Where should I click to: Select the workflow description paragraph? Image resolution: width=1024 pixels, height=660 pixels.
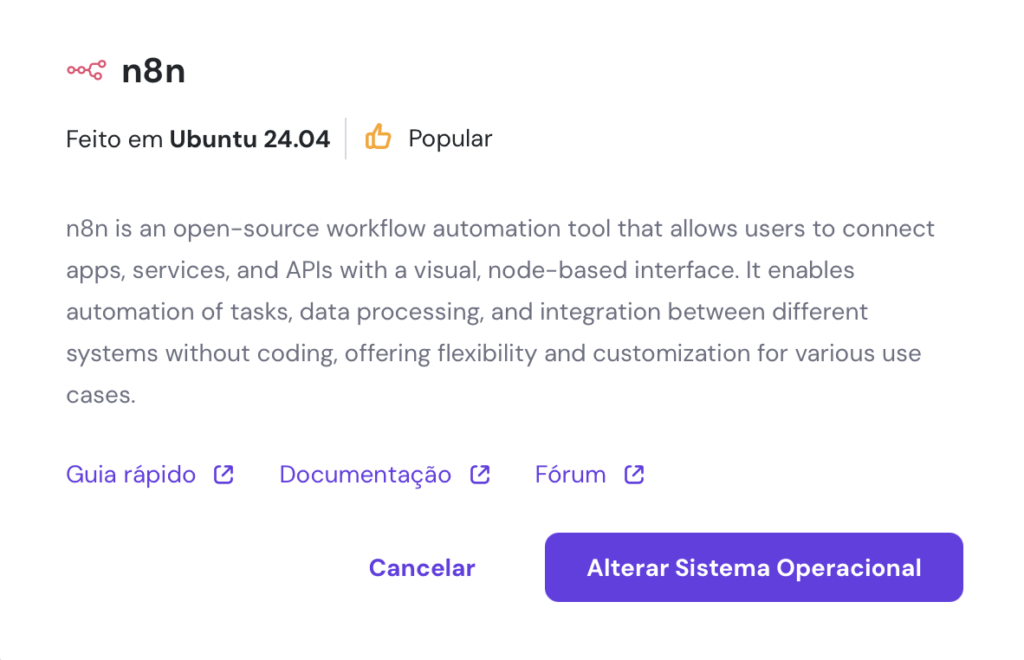[x=500, y=310]
